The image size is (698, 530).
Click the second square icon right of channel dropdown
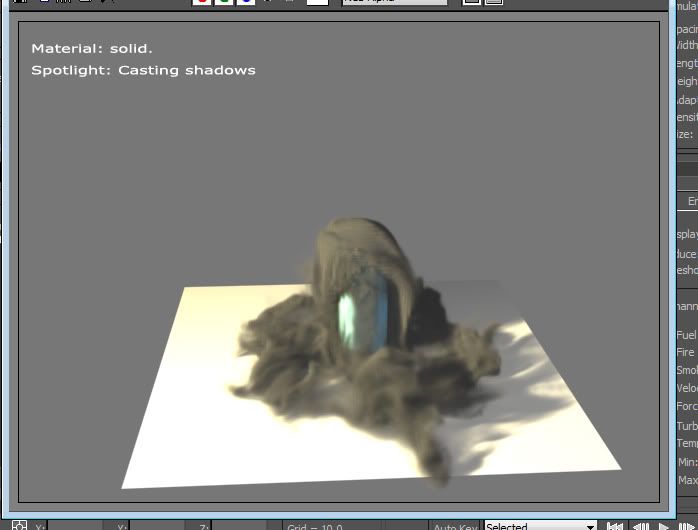click(493, 2)
